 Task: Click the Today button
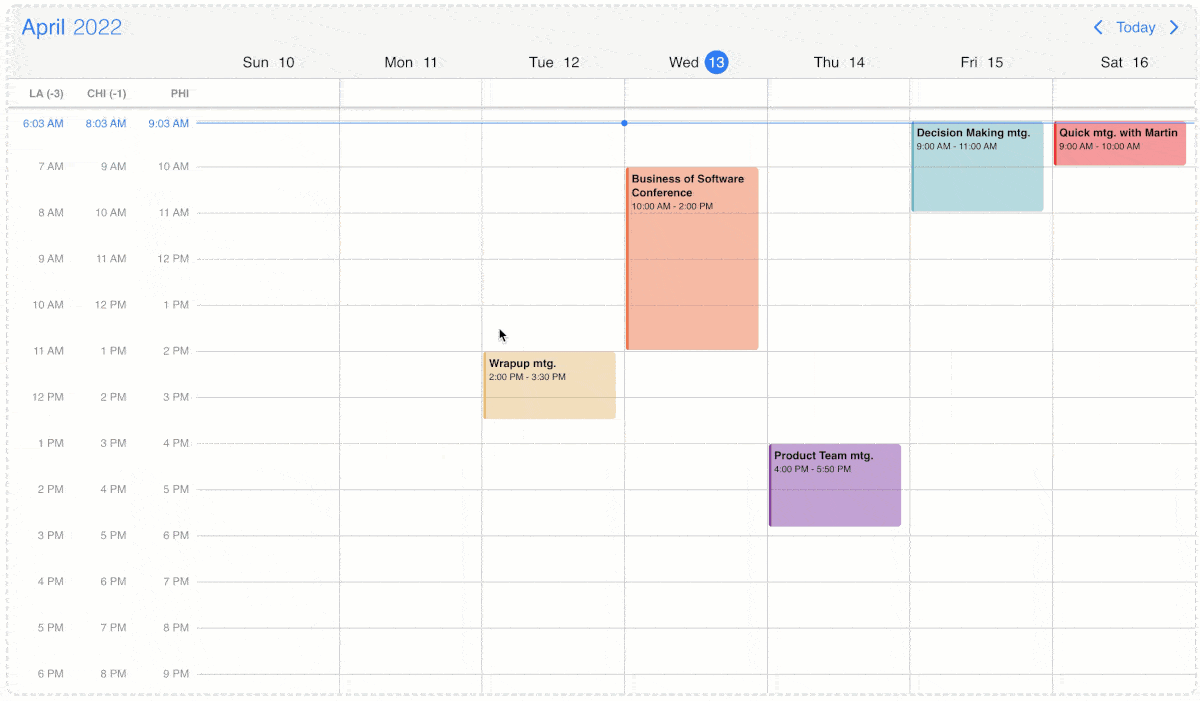coord(1136,27)
